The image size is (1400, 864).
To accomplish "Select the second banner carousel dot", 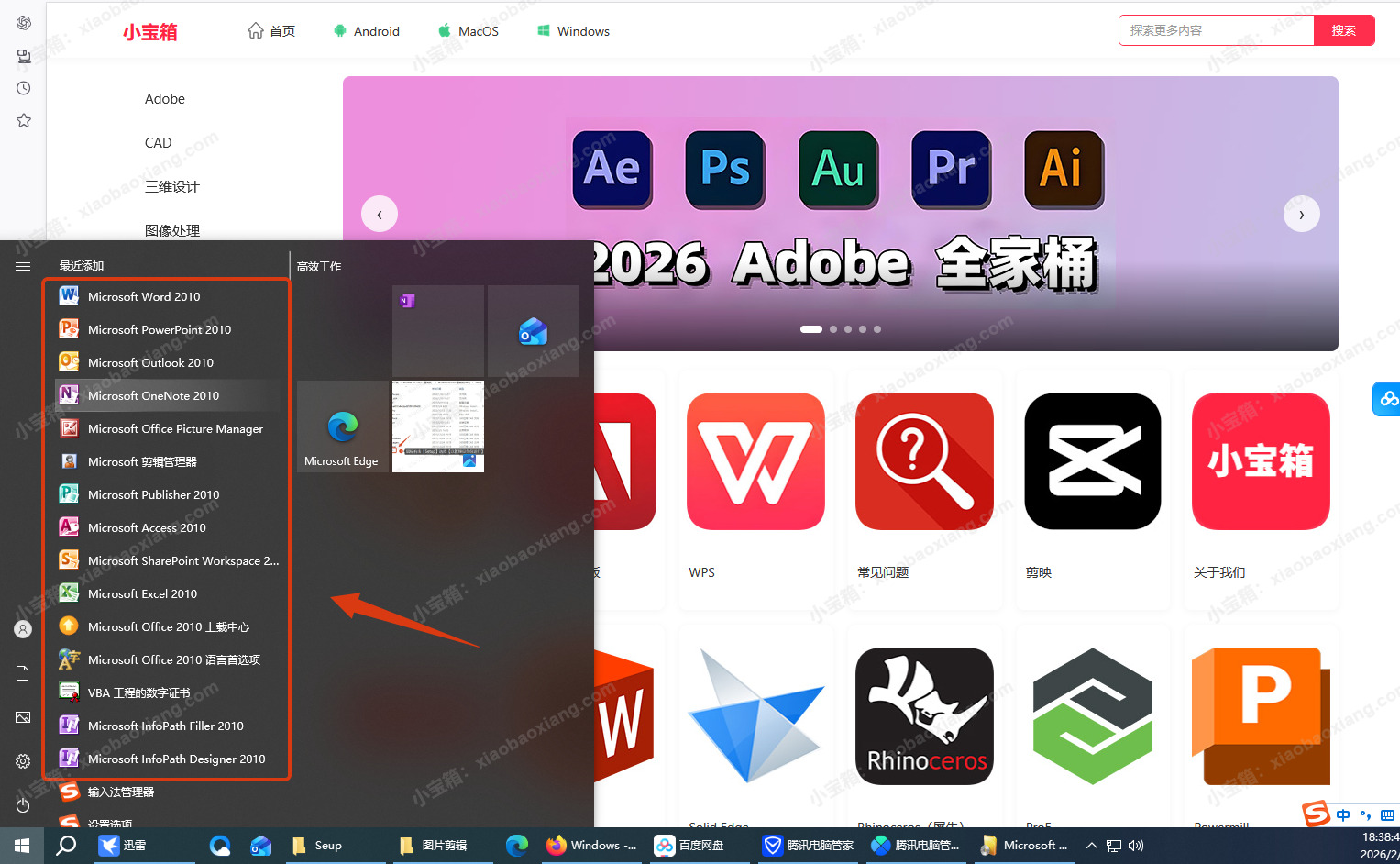I will (x=833, y=329).
